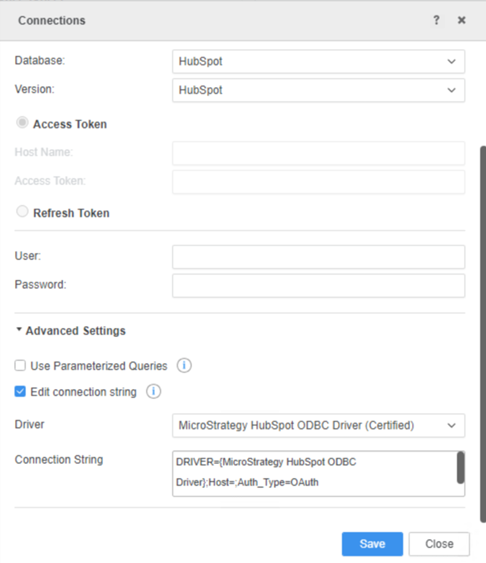
Task: Open the Database dropdown showing HubSpot
Action: (x=318, y=62)
